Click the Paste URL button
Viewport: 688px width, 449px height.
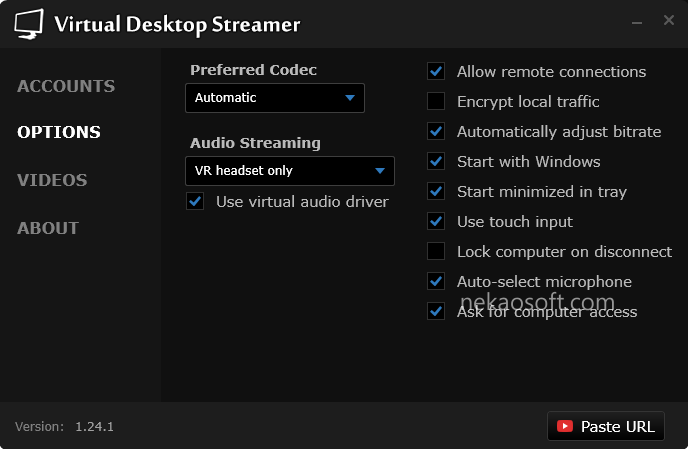point(606,426)
